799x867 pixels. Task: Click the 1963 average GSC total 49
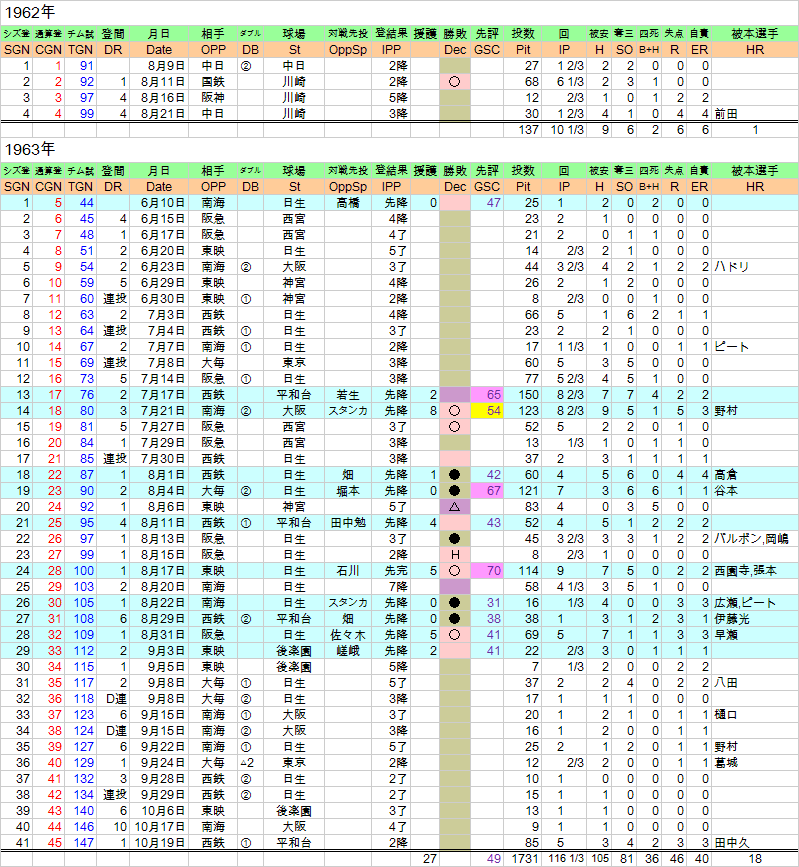coord(487,859)
